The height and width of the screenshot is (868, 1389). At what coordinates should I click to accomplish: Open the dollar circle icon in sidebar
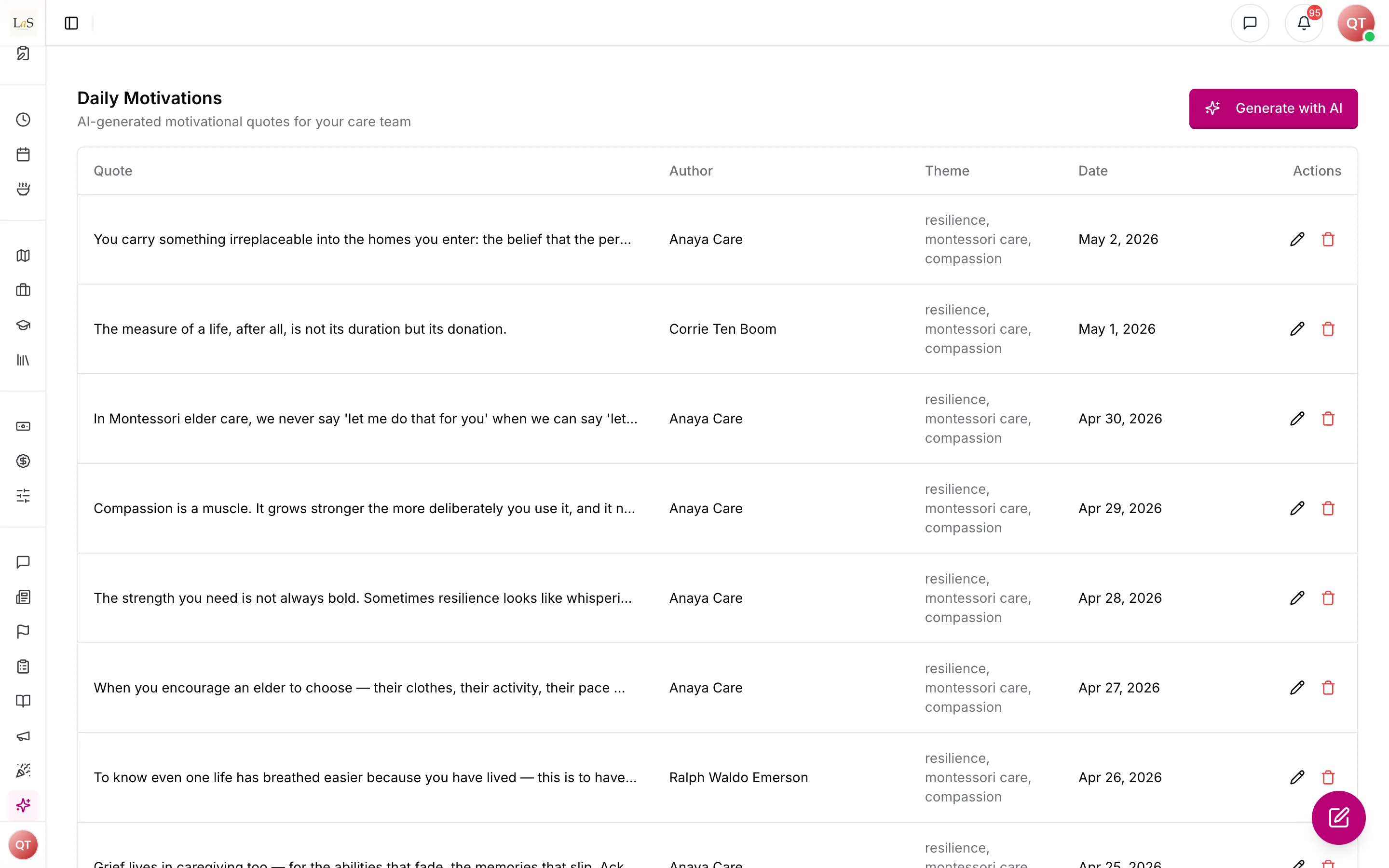[23, 461]
